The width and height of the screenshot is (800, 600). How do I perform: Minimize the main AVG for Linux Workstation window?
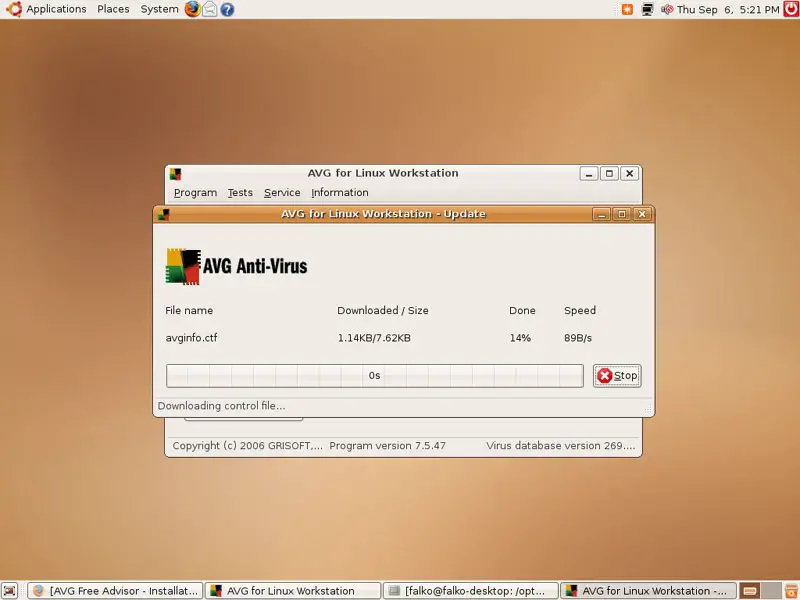(x=589, y=174)
